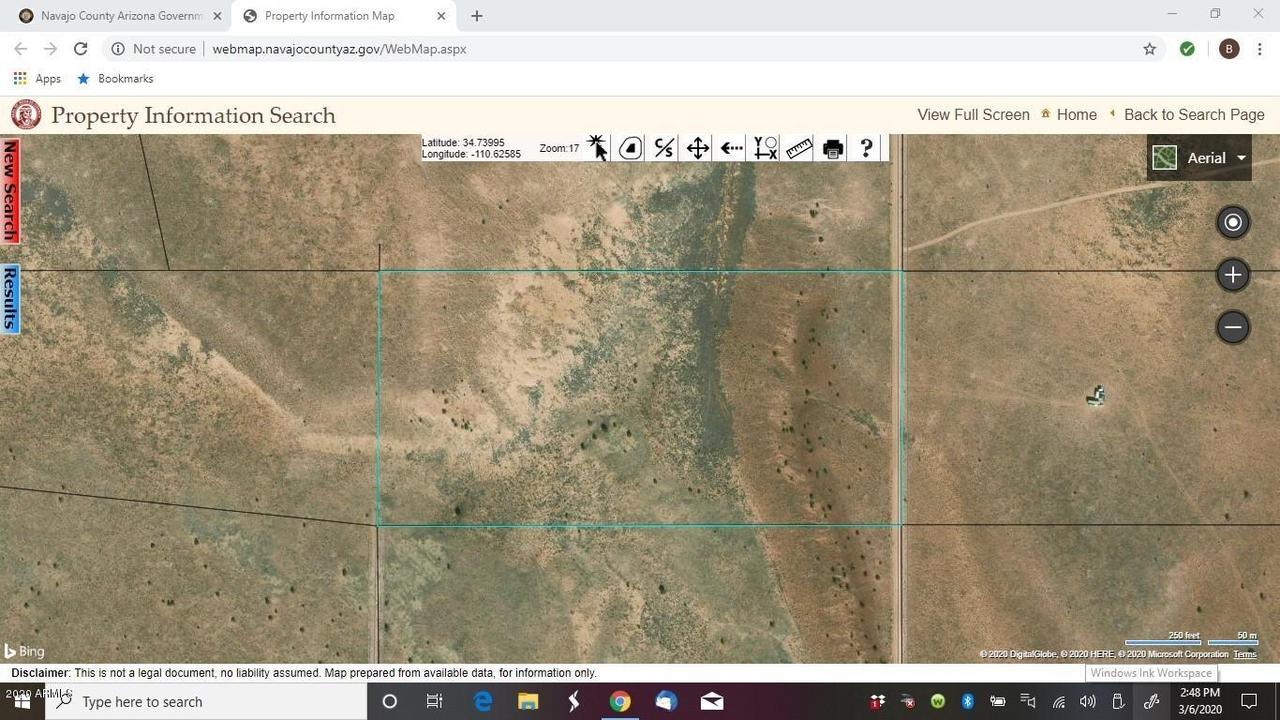This screenshot has width=1280, height=720.
Task: Open the Chrome Apps launcher
Action: pyautogui.click(x=20, y=78)
